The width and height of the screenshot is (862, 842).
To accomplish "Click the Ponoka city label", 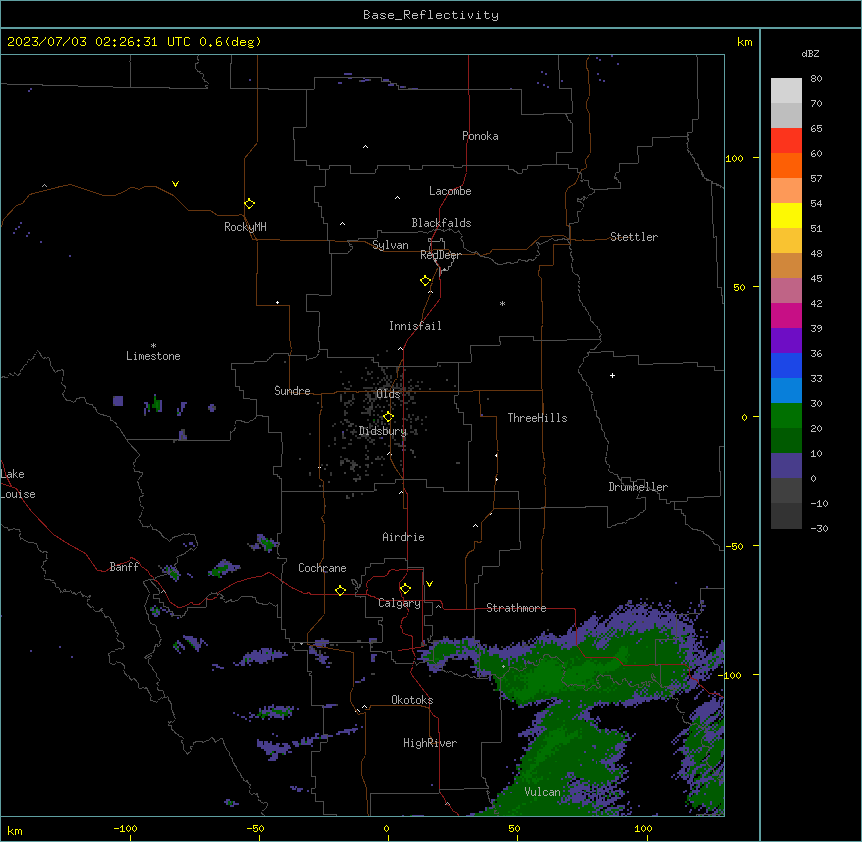I will 480,136.
